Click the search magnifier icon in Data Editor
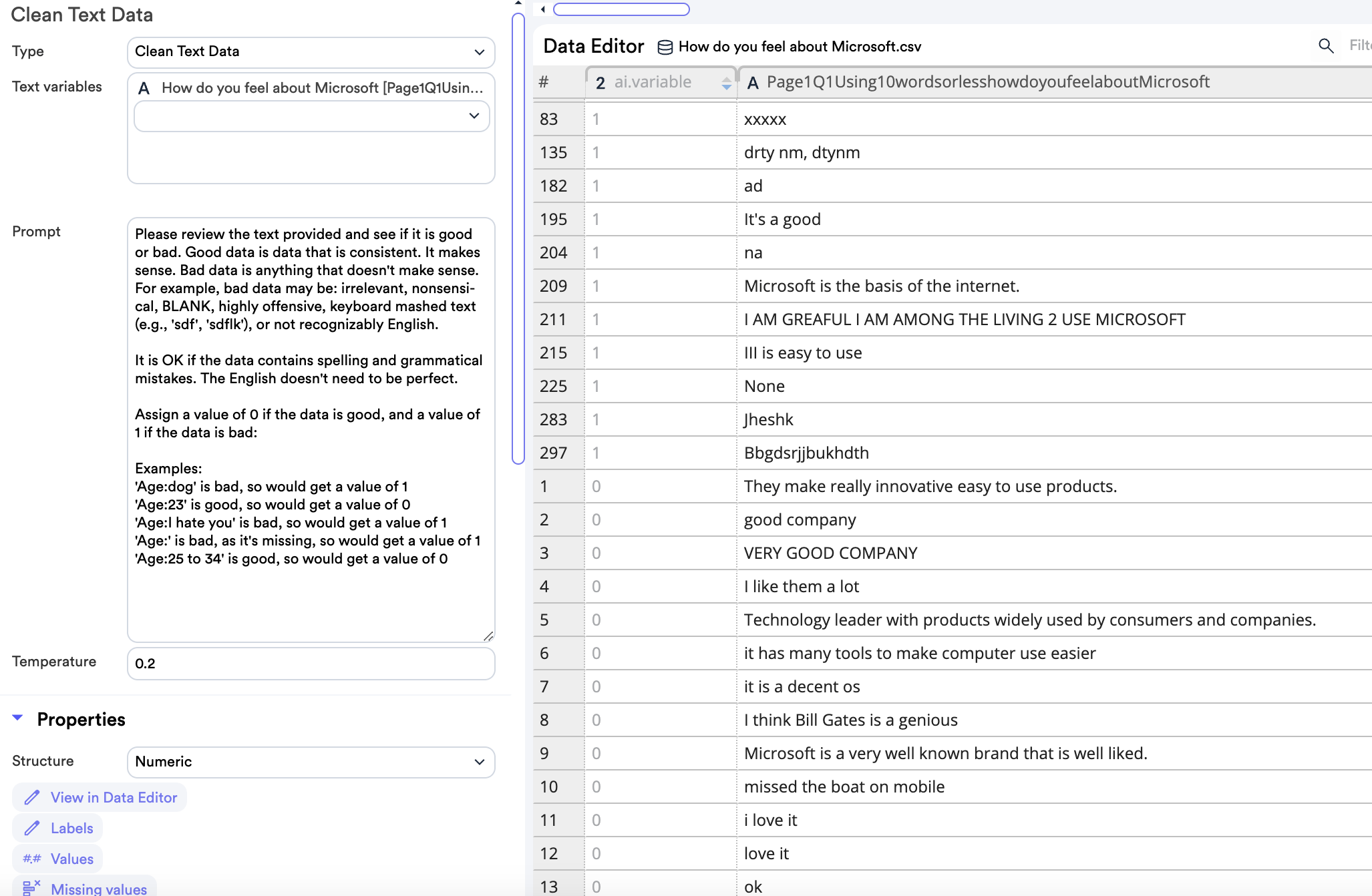Viewport: 1372px width, 896px height. point(1326,45)
